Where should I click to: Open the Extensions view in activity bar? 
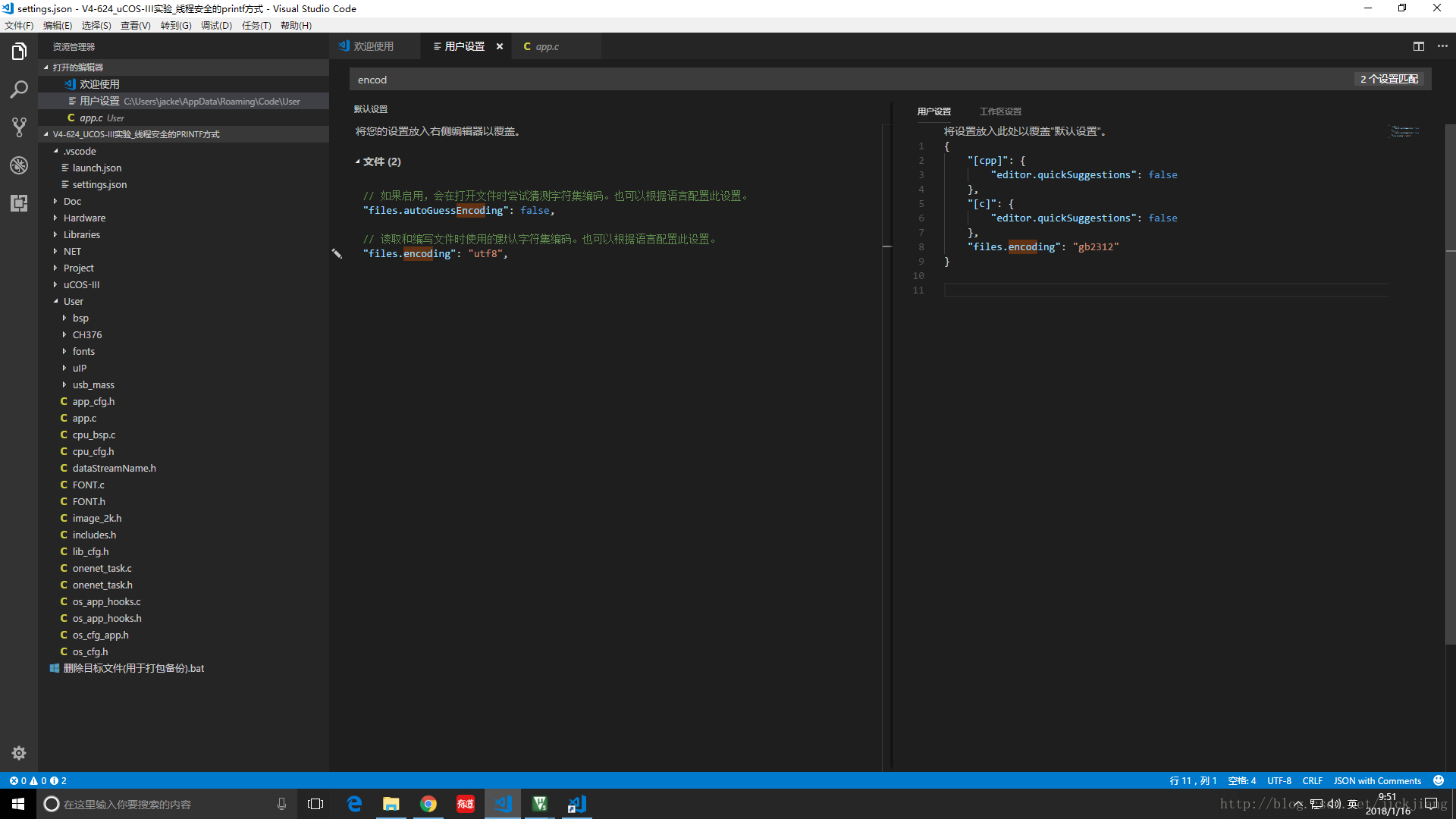(19, 203)
